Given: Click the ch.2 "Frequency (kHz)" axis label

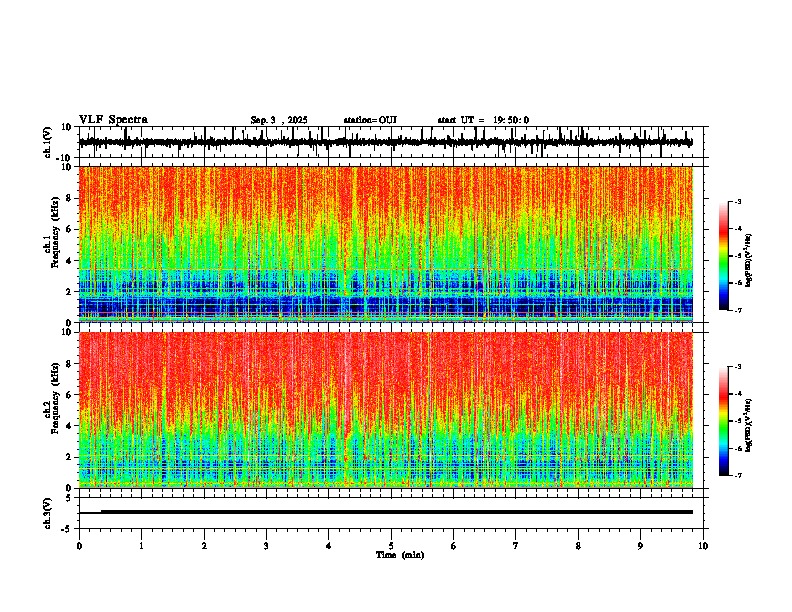Looking at the screenshot, I should [x=55, y=398].
